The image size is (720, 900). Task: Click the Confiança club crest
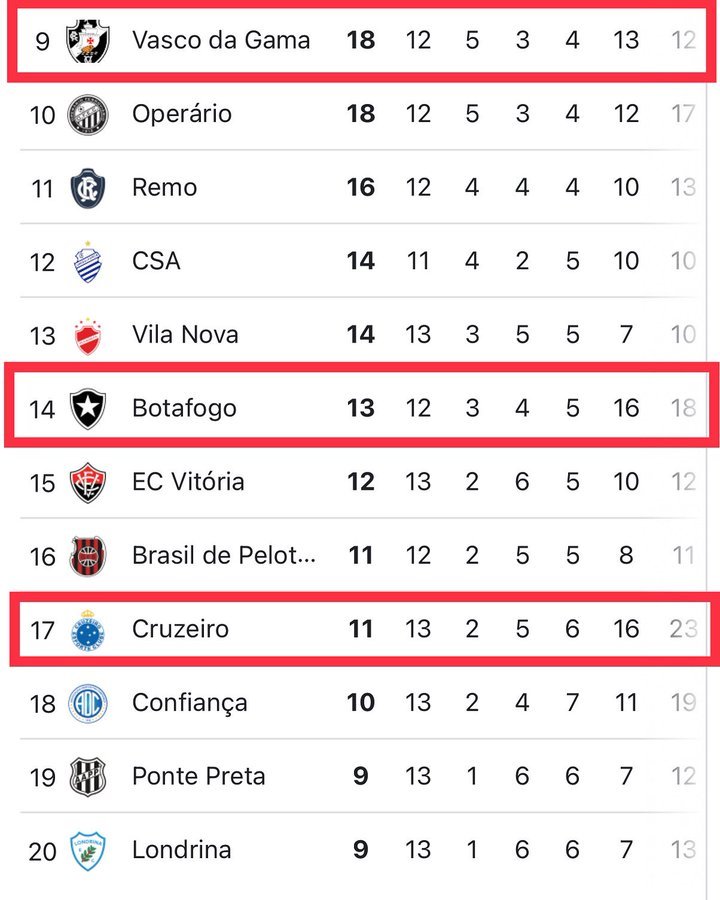tap(88, 703)
